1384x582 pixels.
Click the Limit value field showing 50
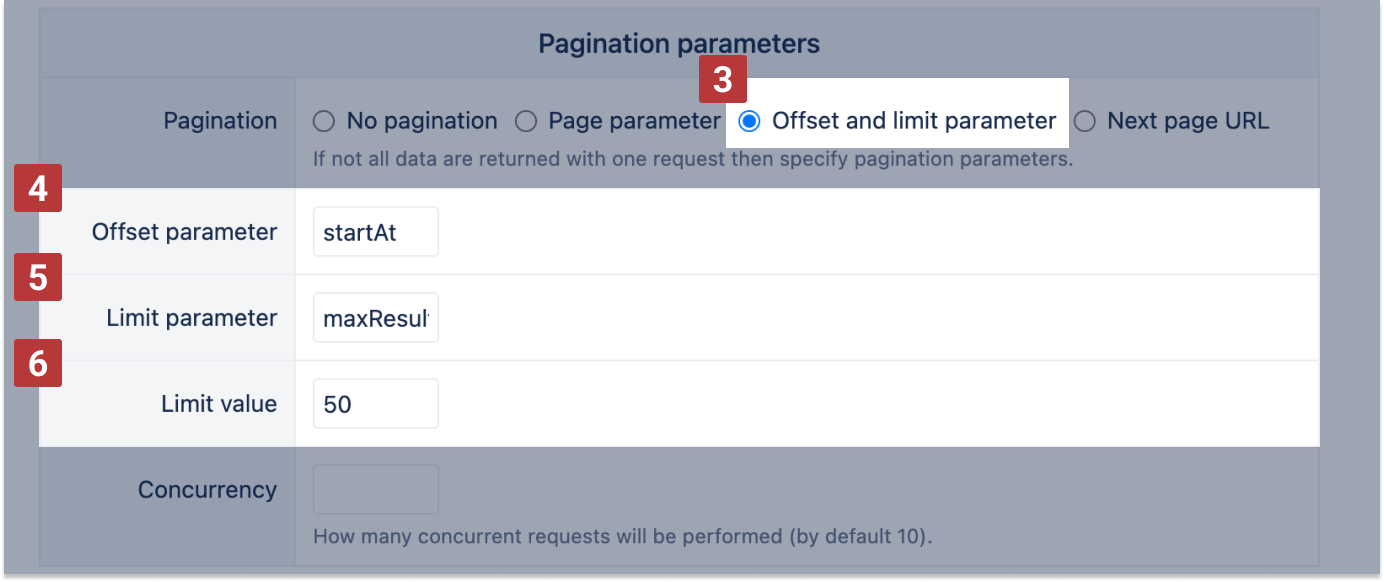click(x=375, y=403)
